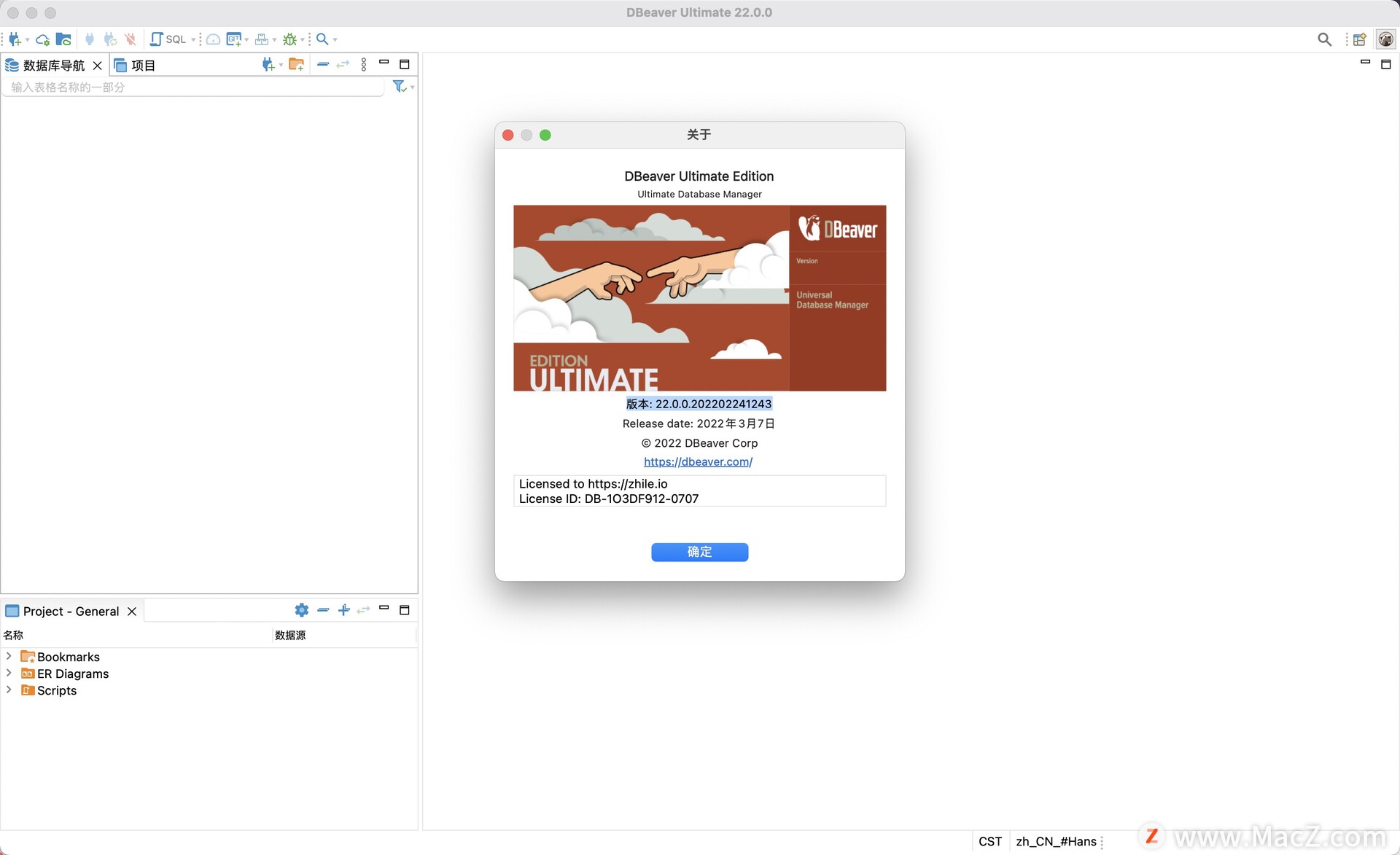Click the Git toolbar icon
This screenshot has height=855, width=1400.
point(233,39)
